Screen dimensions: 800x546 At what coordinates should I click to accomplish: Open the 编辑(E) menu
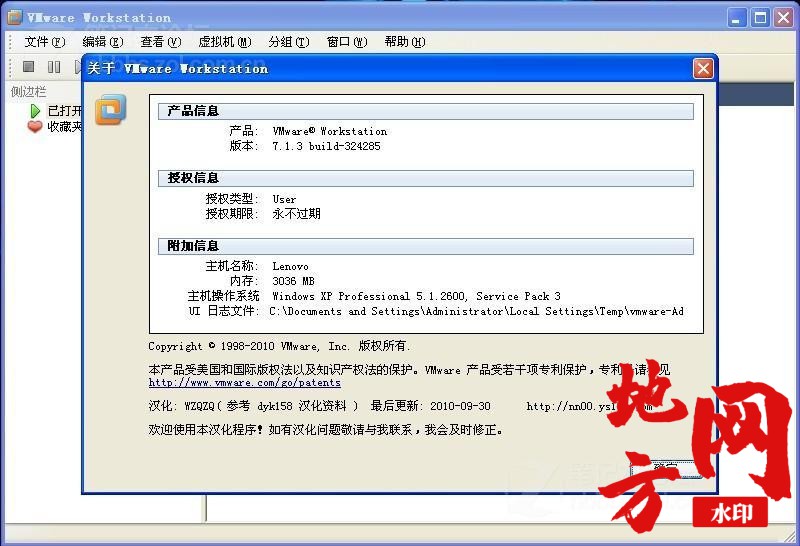pyautogui.click(x=103, y=42)
